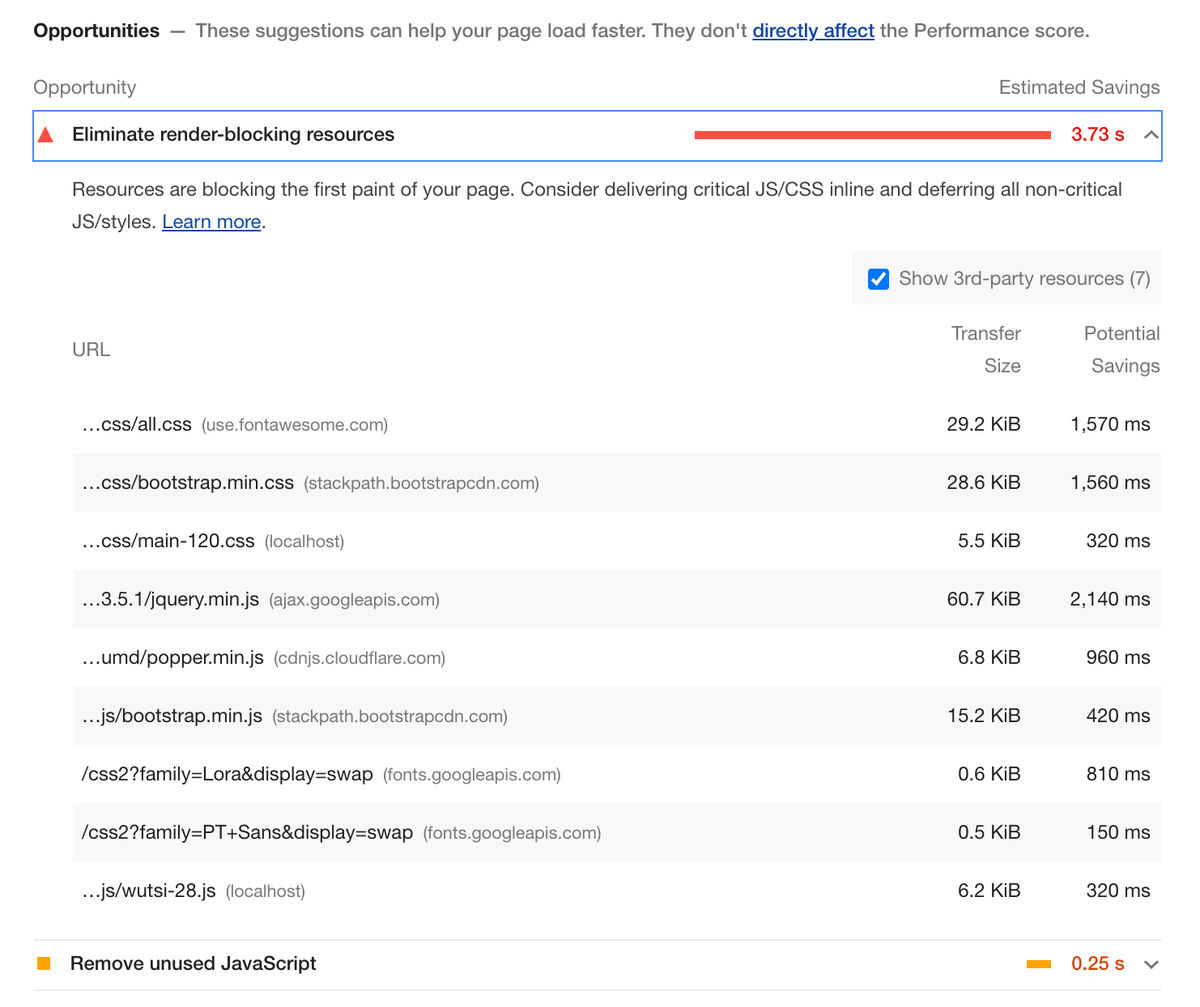Open the 'directly affect' link
The height and width of the screenshot is (1007, 1200).
pyautogui.click(x=813, y=31)
